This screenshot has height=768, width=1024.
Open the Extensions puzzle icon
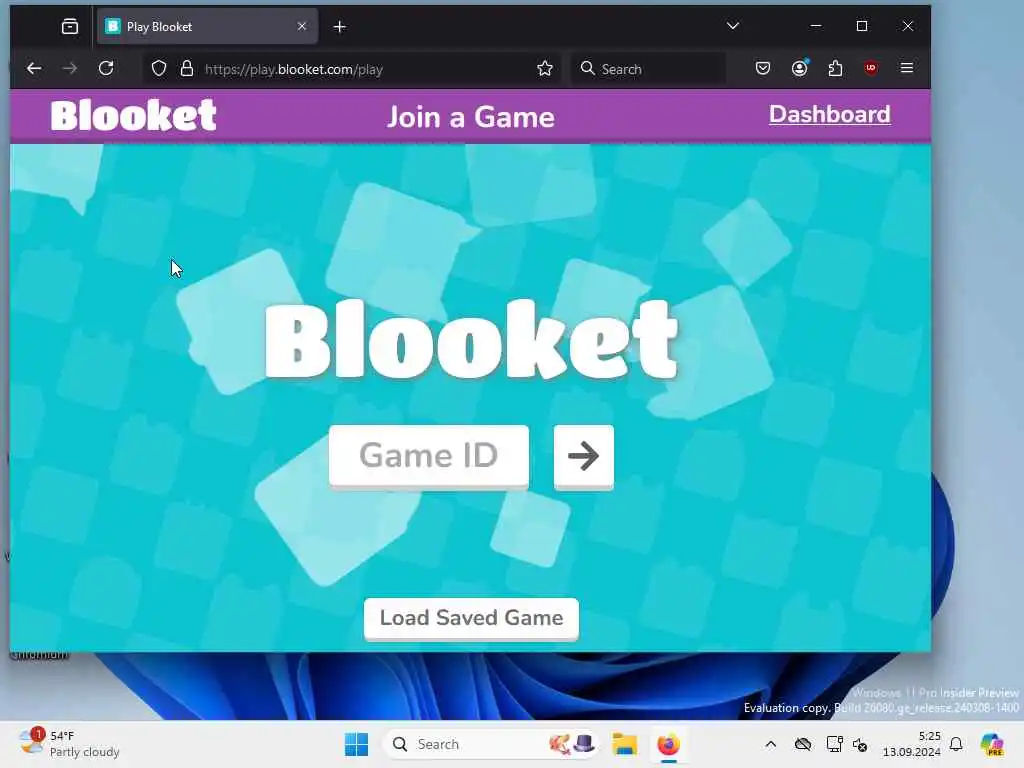tap(835, 68)
